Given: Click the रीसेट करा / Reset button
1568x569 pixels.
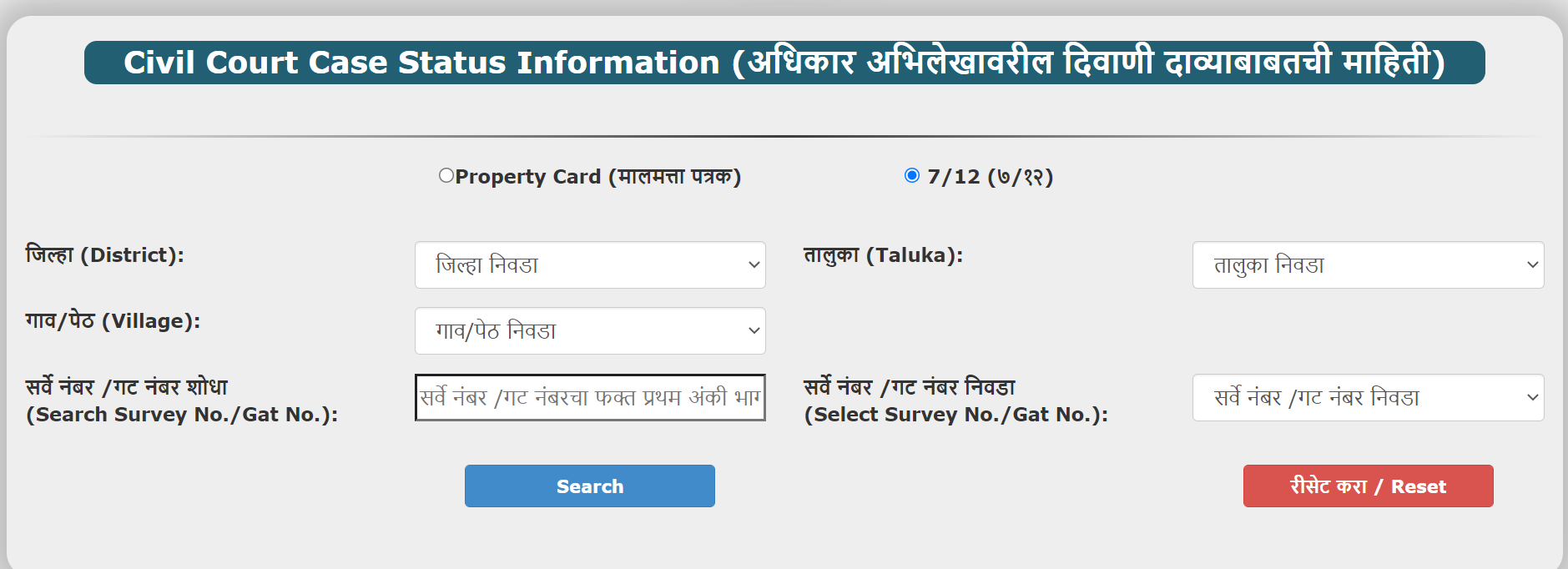Looking at the screenshot, I should (x=1368, y=486).
